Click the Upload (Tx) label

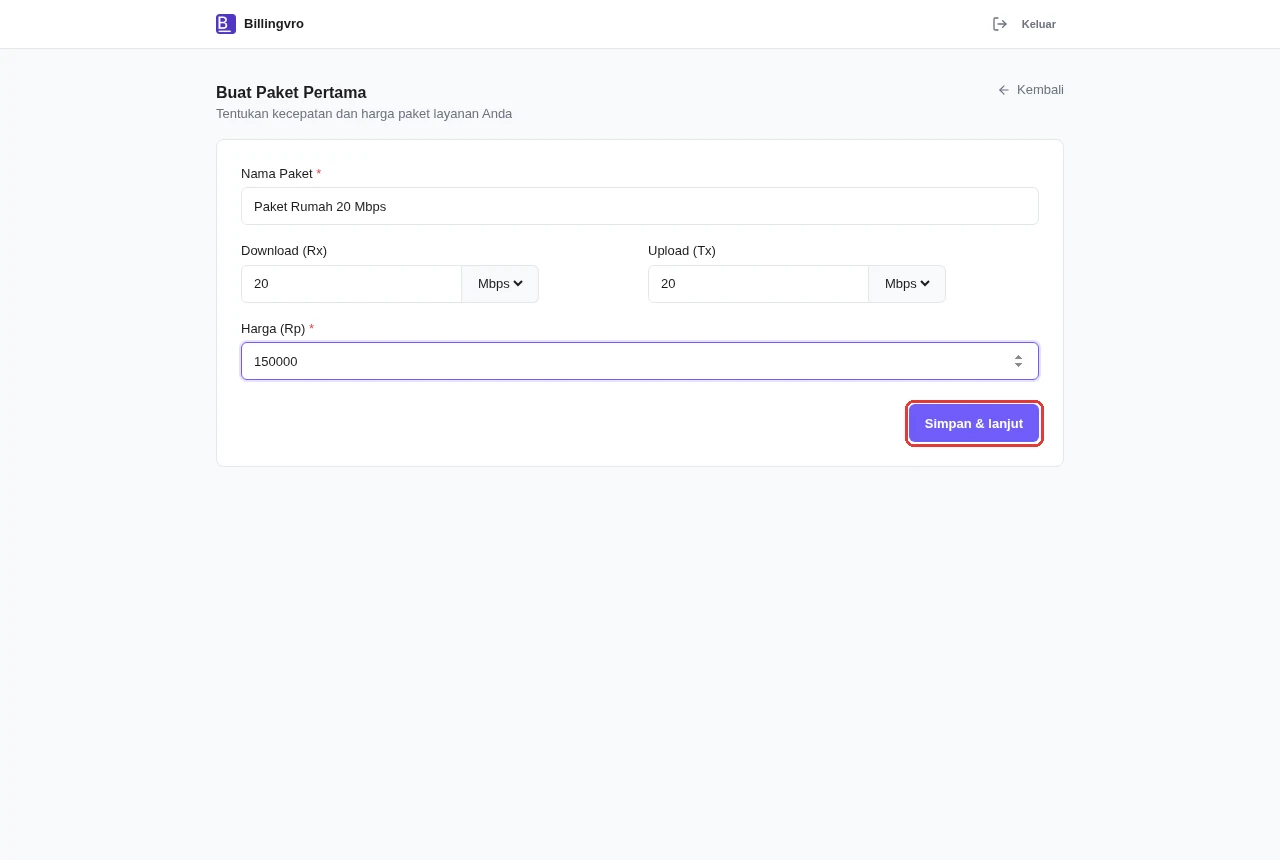pyautogui.click(x=682, y=251)
